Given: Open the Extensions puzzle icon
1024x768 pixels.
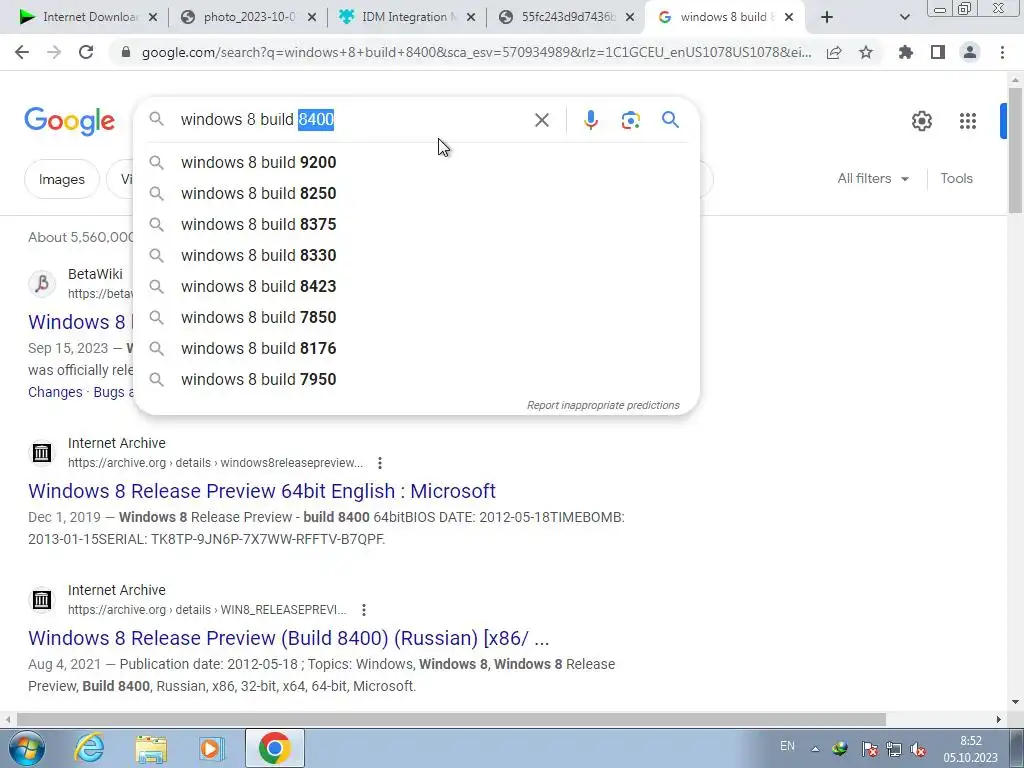Looking at the screenshot, I should pyautogui.click(x=906, y=52).
